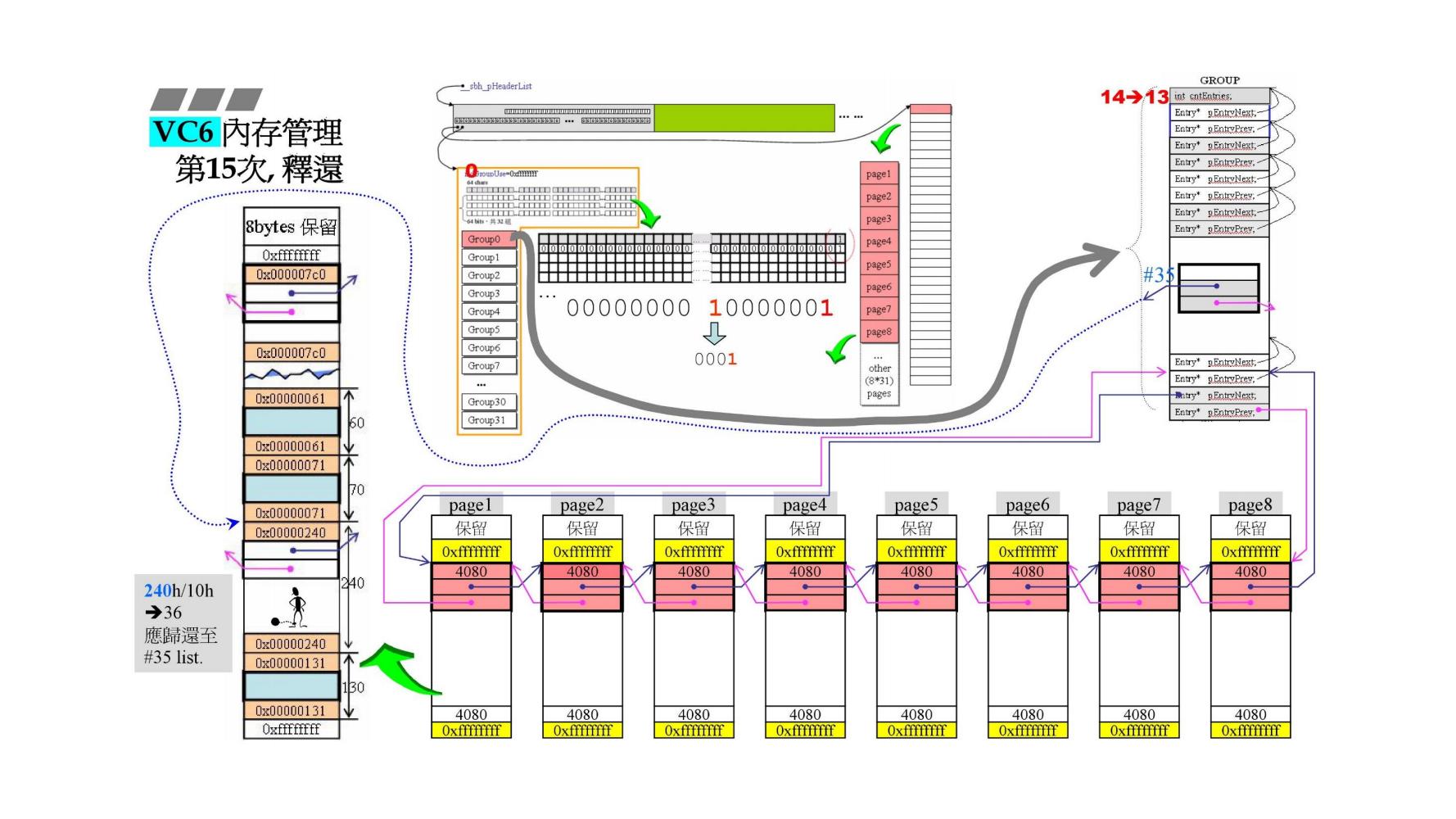This screenshot has width=1456, height=819.
Task: Select the highlighted Group0 box
Action: pos(488,239)
